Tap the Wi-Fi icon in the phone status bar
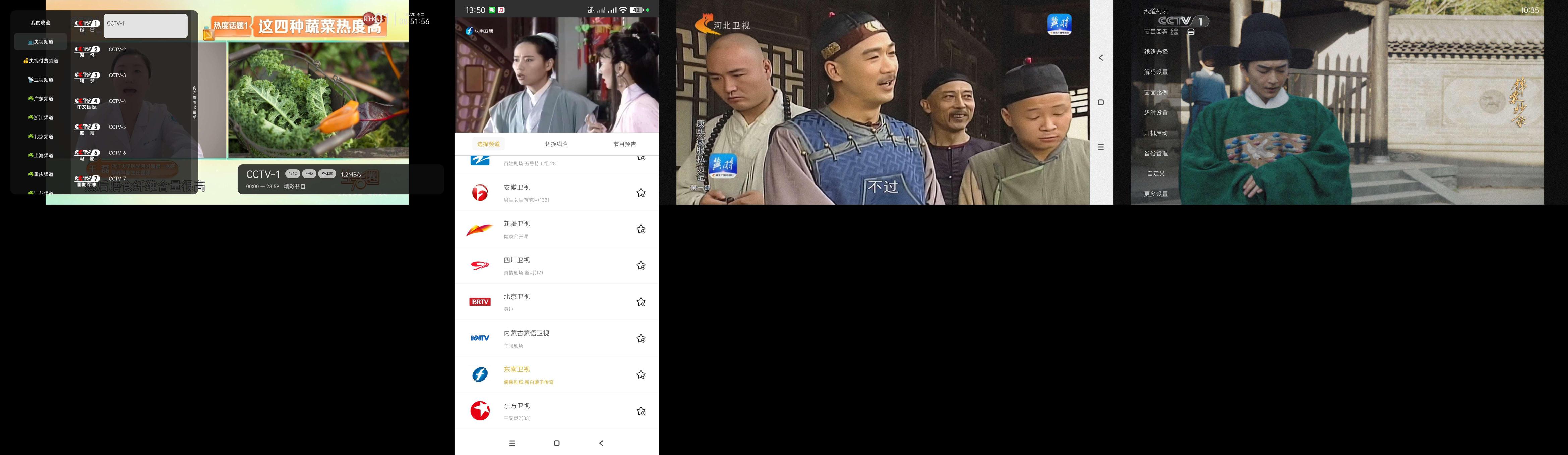Viewport: 1568px width, 455px height. pos(623,10)
